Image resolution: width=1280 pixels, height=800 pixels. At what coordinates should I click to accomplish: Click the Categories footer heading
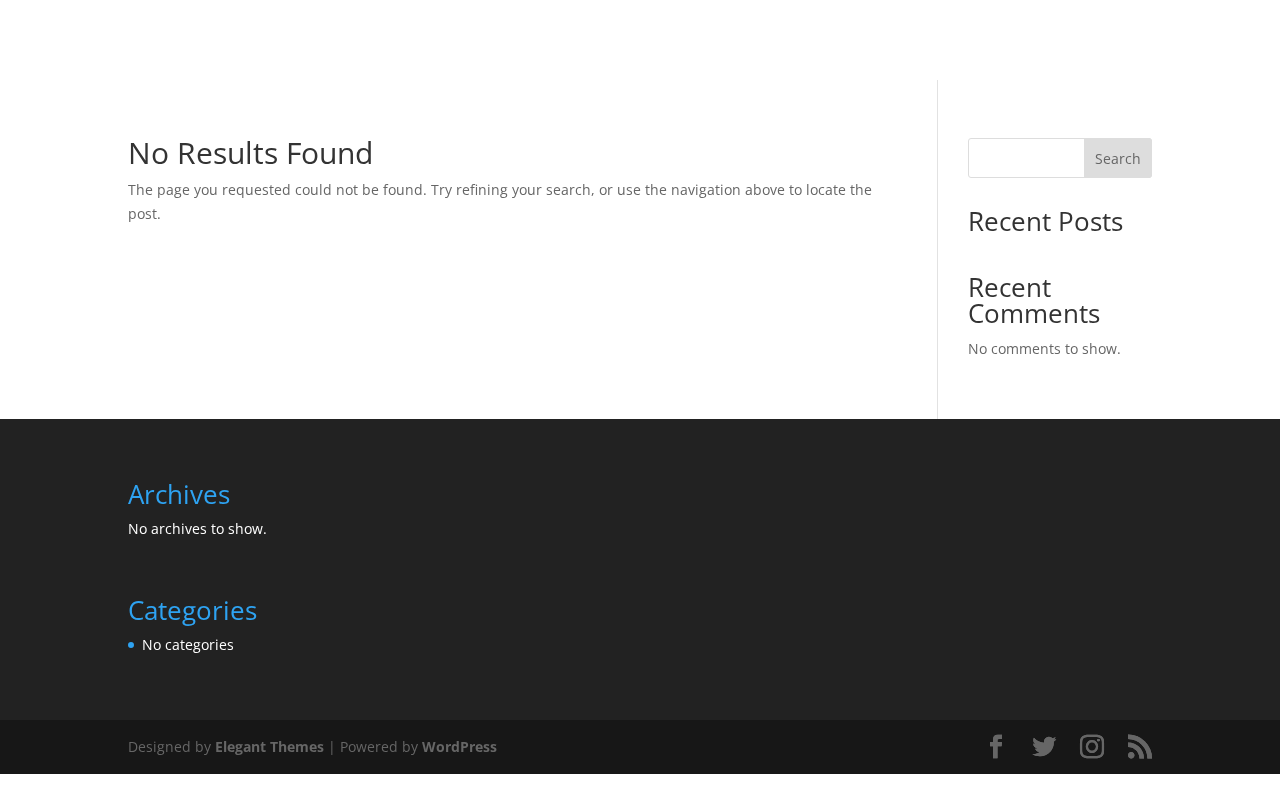192,610
